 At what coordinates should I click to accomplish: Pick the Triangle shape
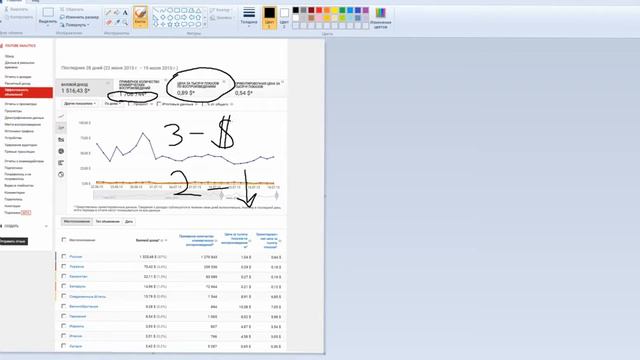[x=198, y=10]
